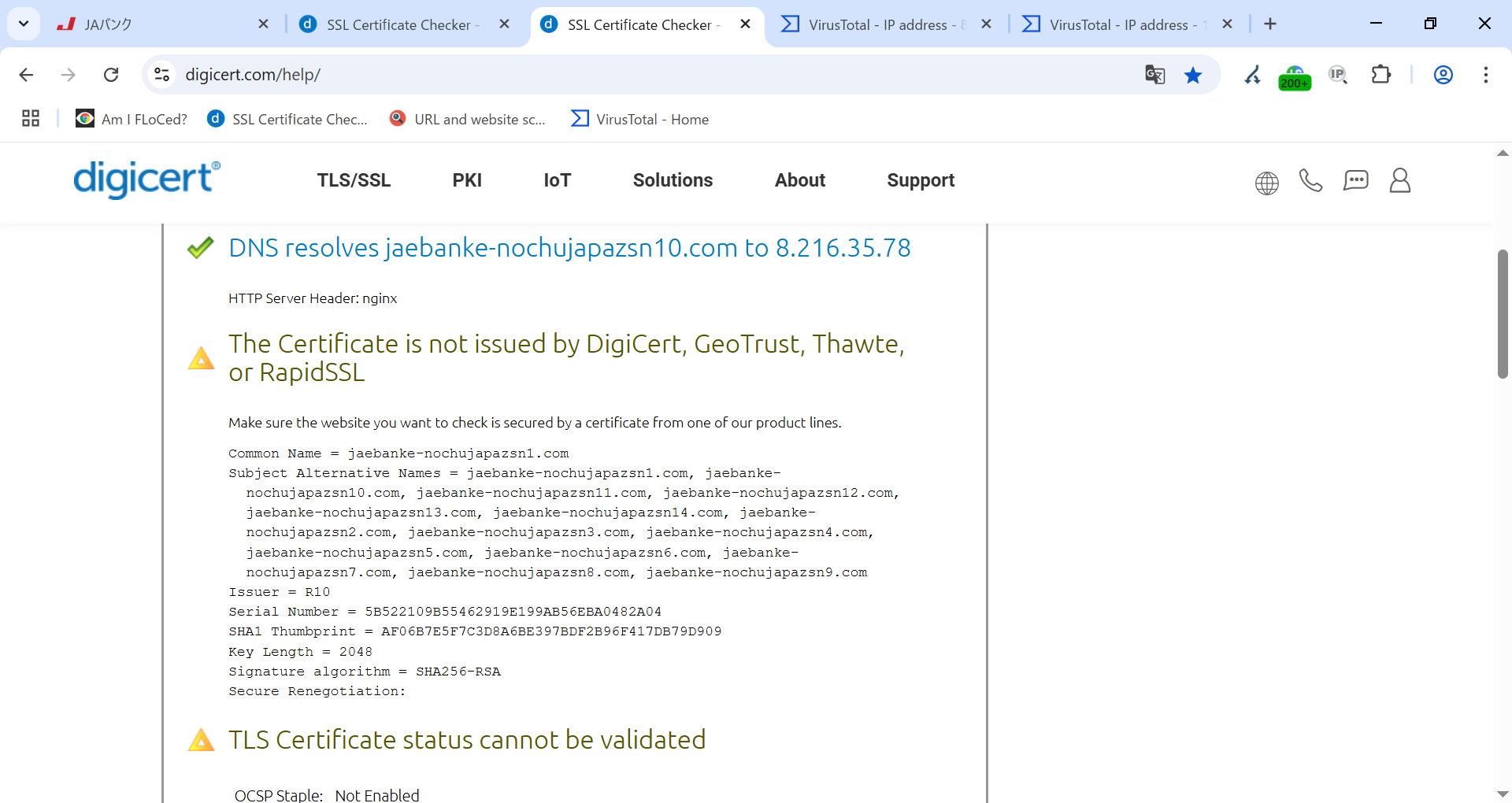The height and width of the screenshot is (803, 1512).
Task: Go back to previous page
Action: [26, 75]
